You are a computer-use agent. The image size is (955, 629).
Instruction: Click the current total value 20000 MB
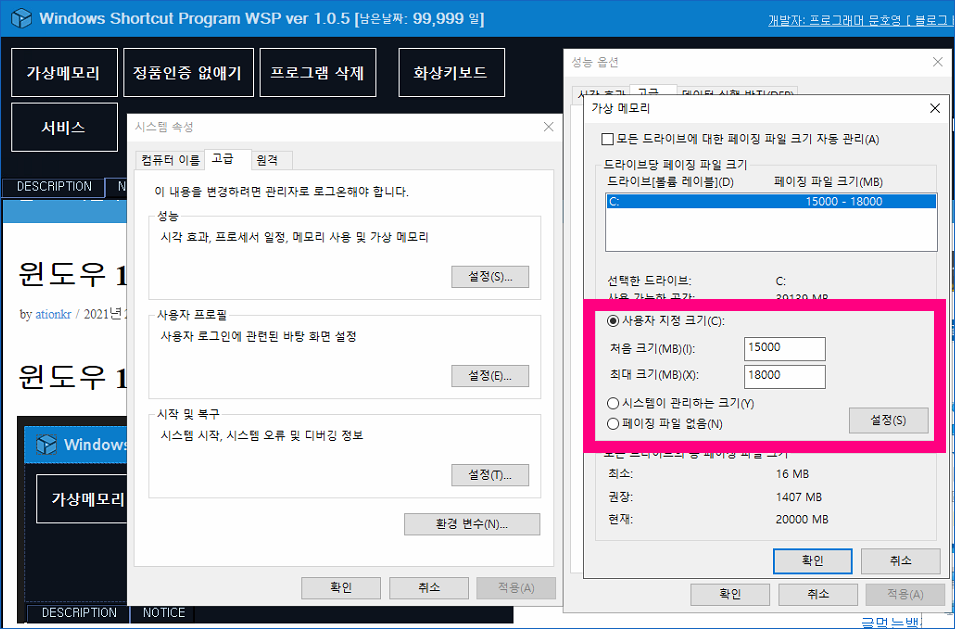[802, 519]
